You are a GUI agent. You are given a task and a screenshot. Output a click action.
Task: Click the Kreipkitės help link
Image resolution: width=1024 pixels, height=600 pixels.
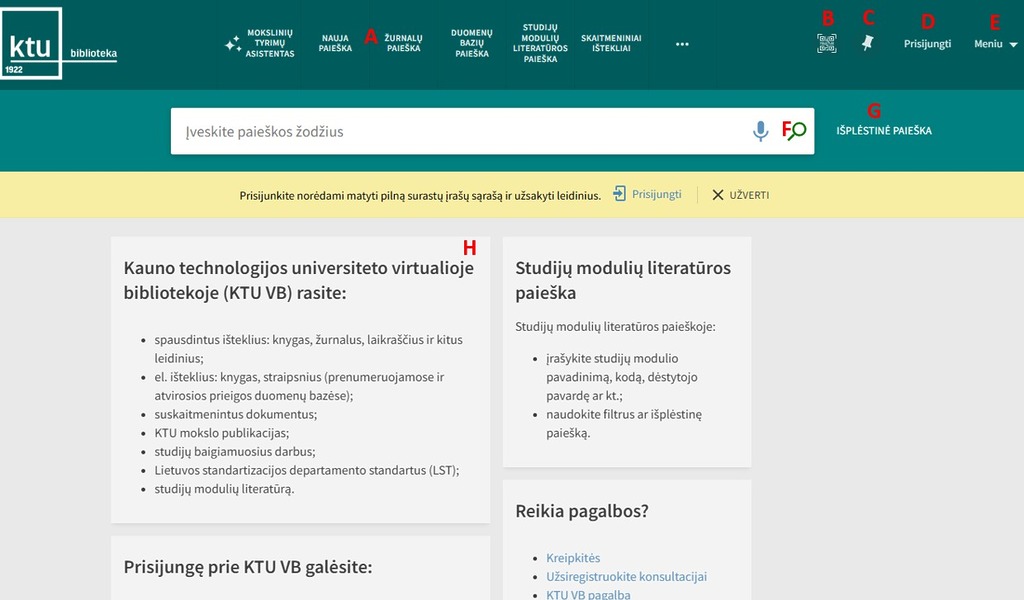click(573, 558)
